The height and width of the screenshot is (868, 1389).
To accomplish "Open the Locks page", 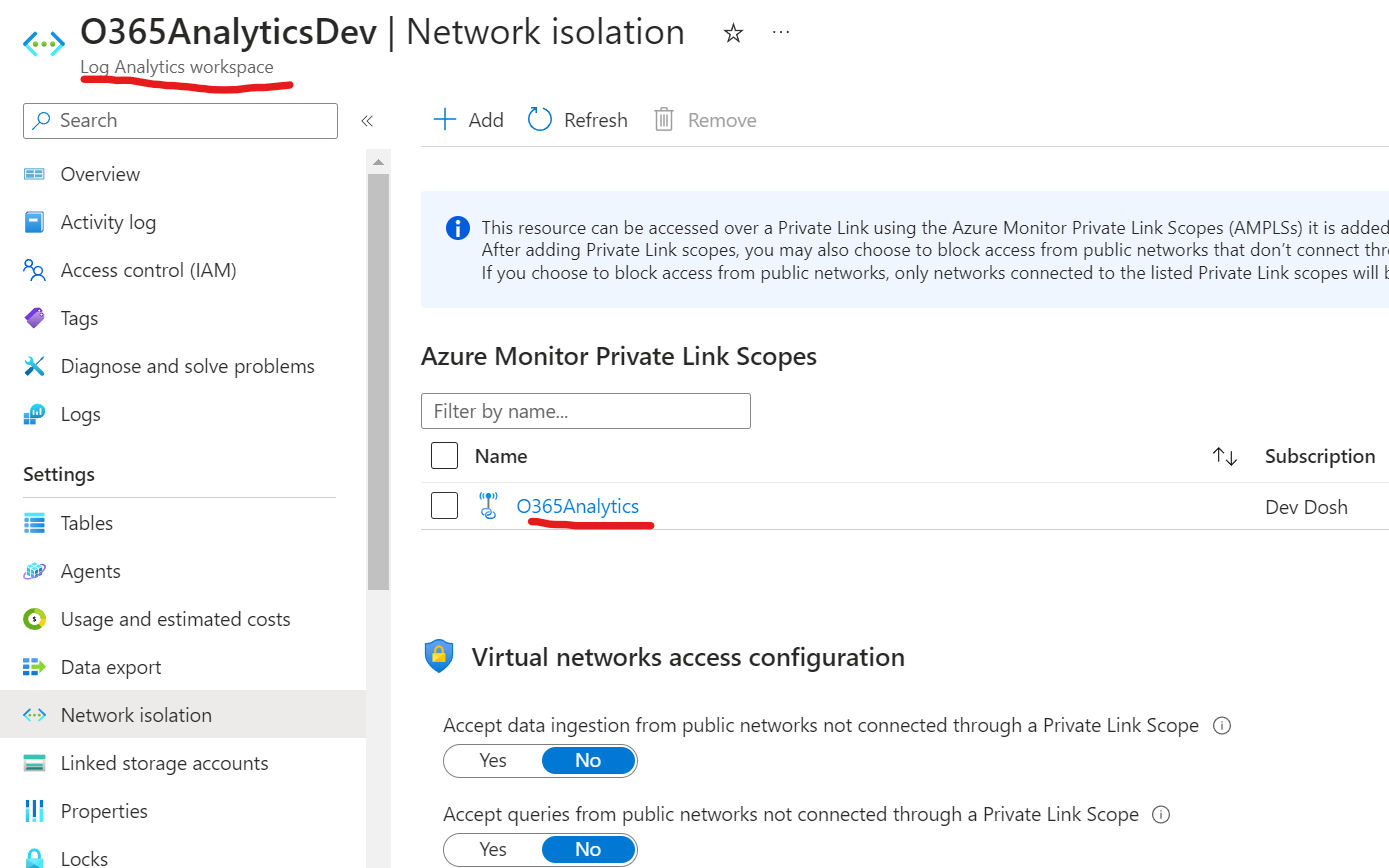I will tap(84, 858).
